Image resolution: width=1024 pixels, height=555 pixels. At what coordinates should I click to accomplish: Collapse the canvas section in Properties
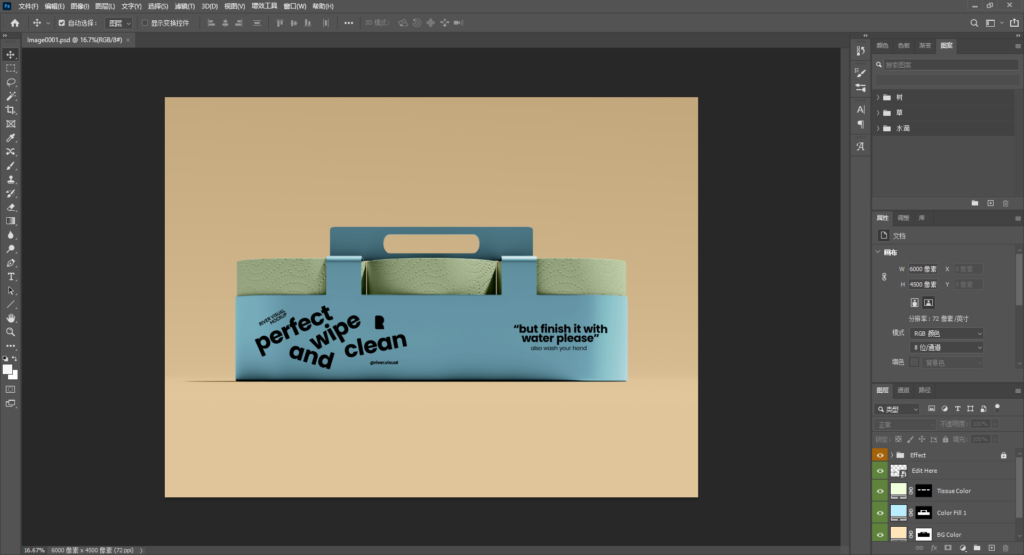tap(878, 252)
